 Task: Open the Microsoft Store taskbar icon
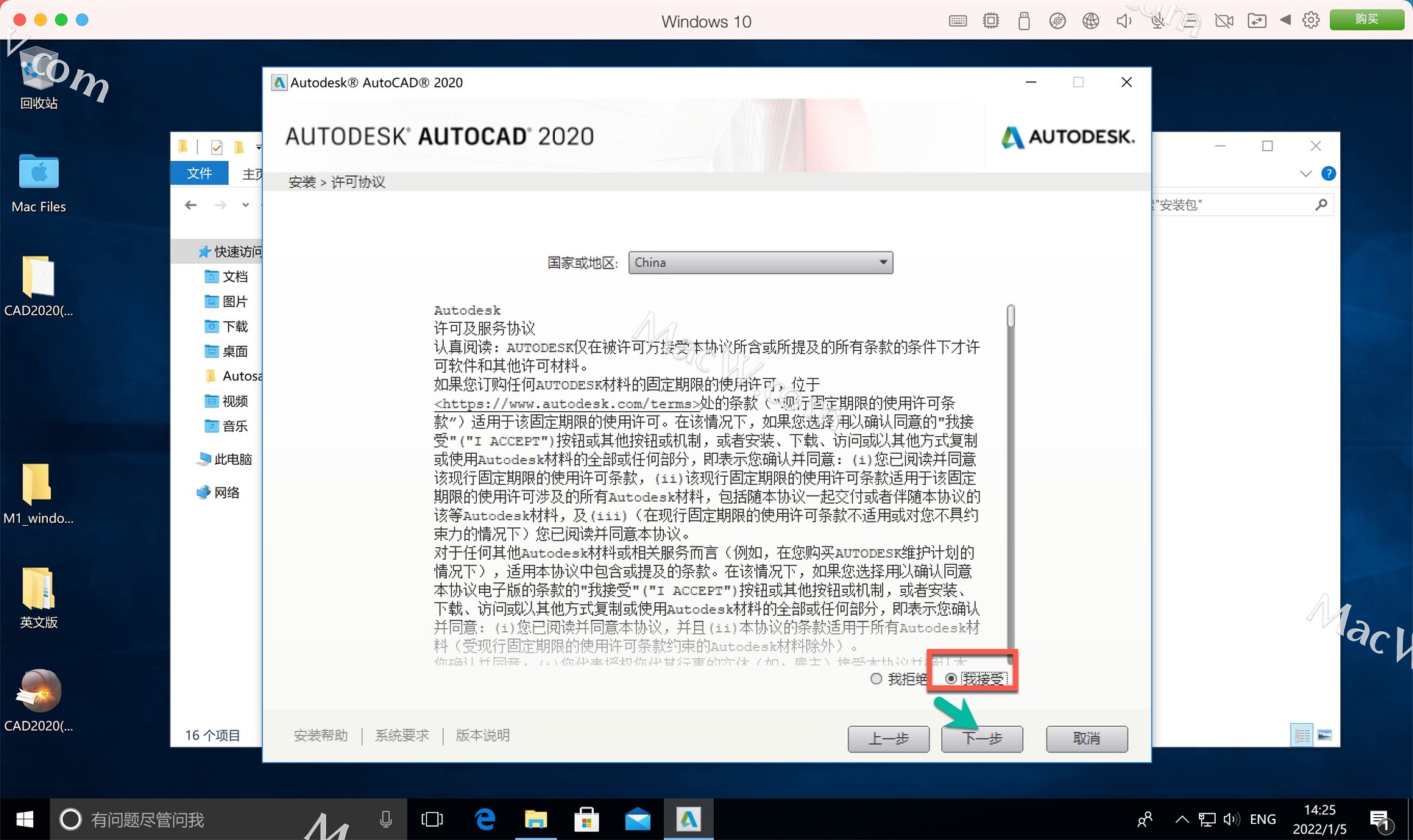587,819
